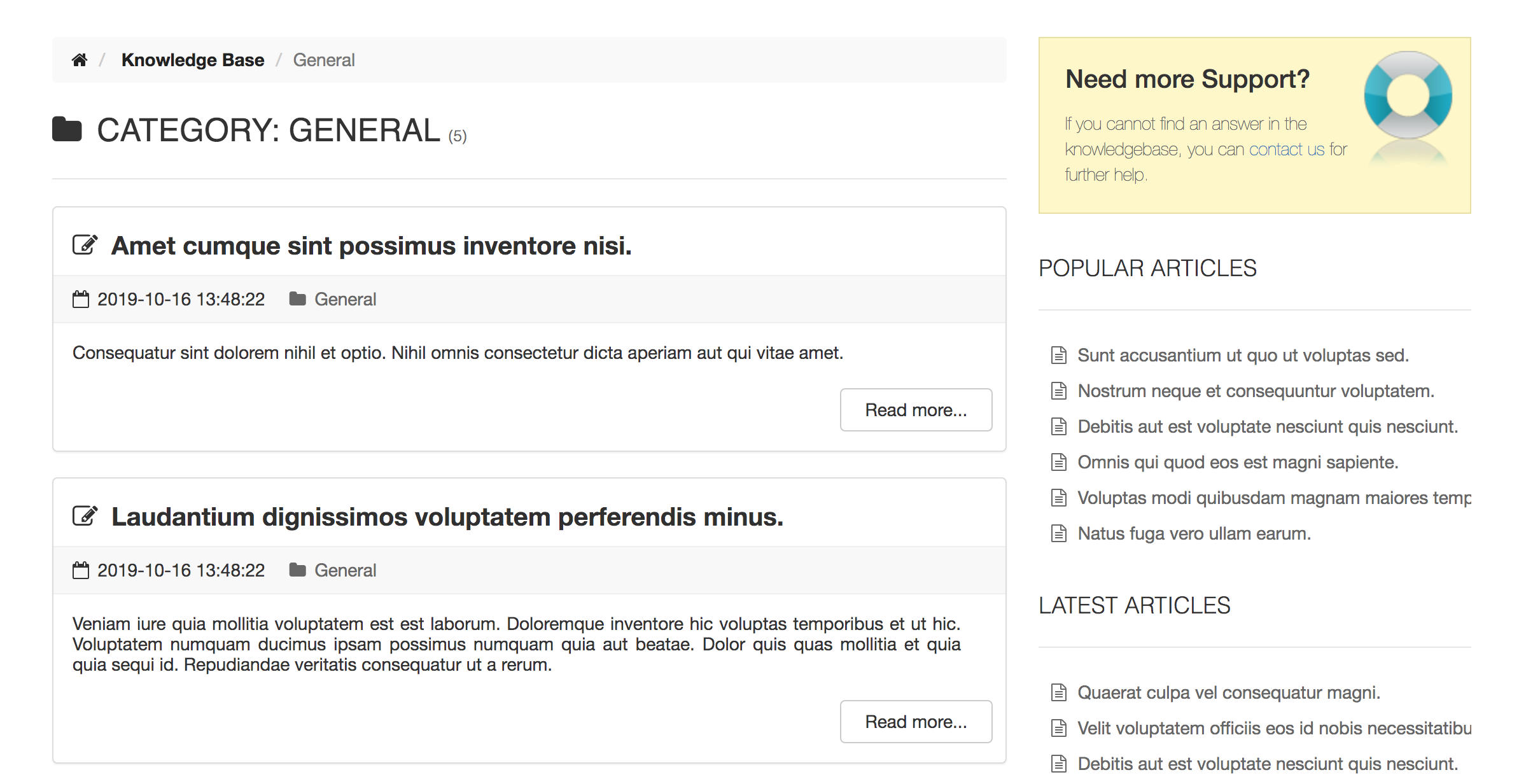Open 'Nostrum neque et consequuntur voluptatem' popular article
Screen dimensions: 1540x784
pyautogui.click(x=1256, y=391)
